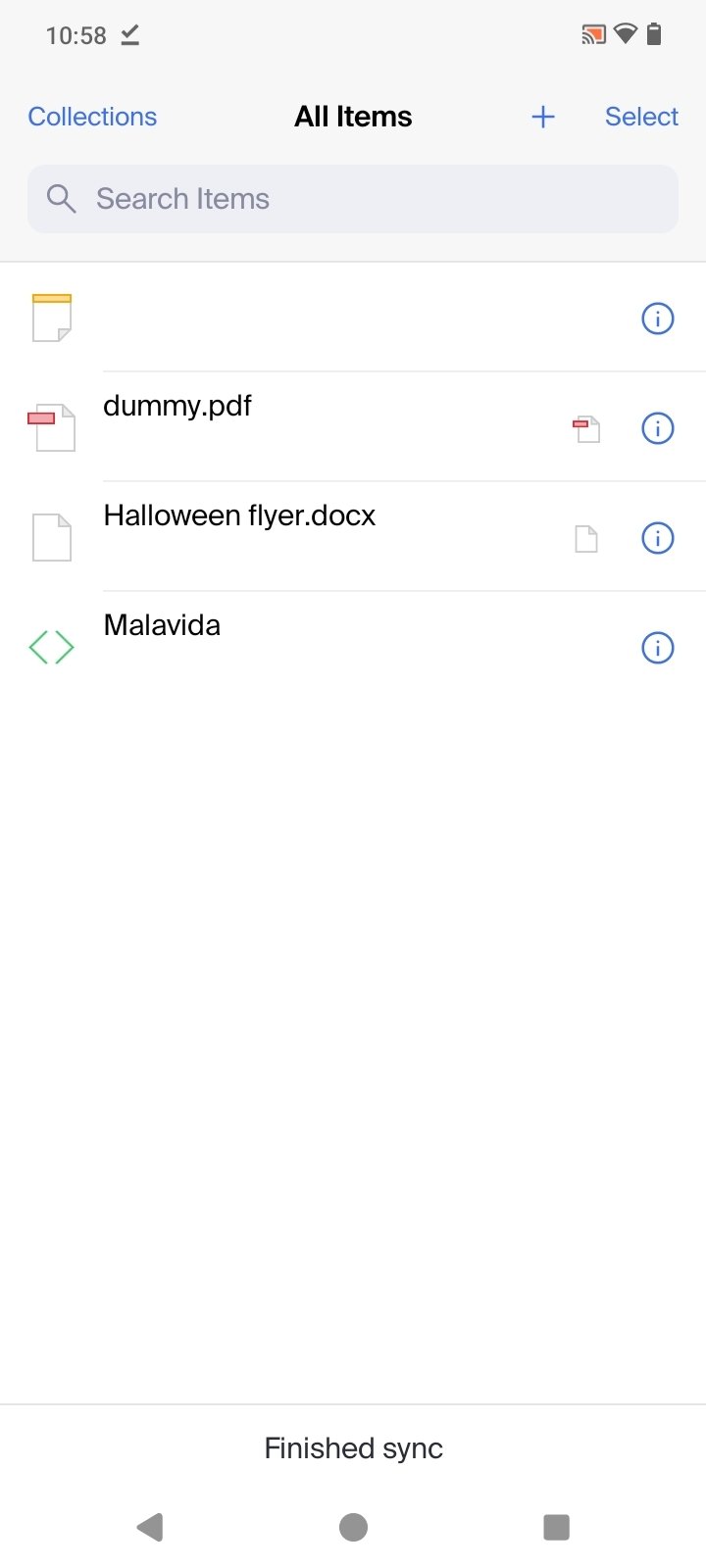The width and height of the screenshot is (706, 1568).
Task: Tap the green code brackets icon for Malavida
Action: (52, 647)
